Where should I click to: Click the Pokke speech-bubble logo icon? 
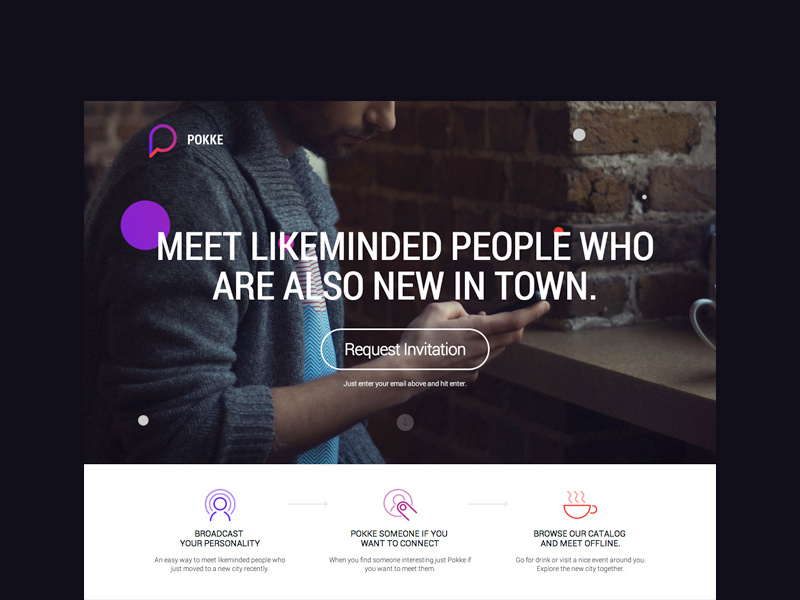[162, 140]
